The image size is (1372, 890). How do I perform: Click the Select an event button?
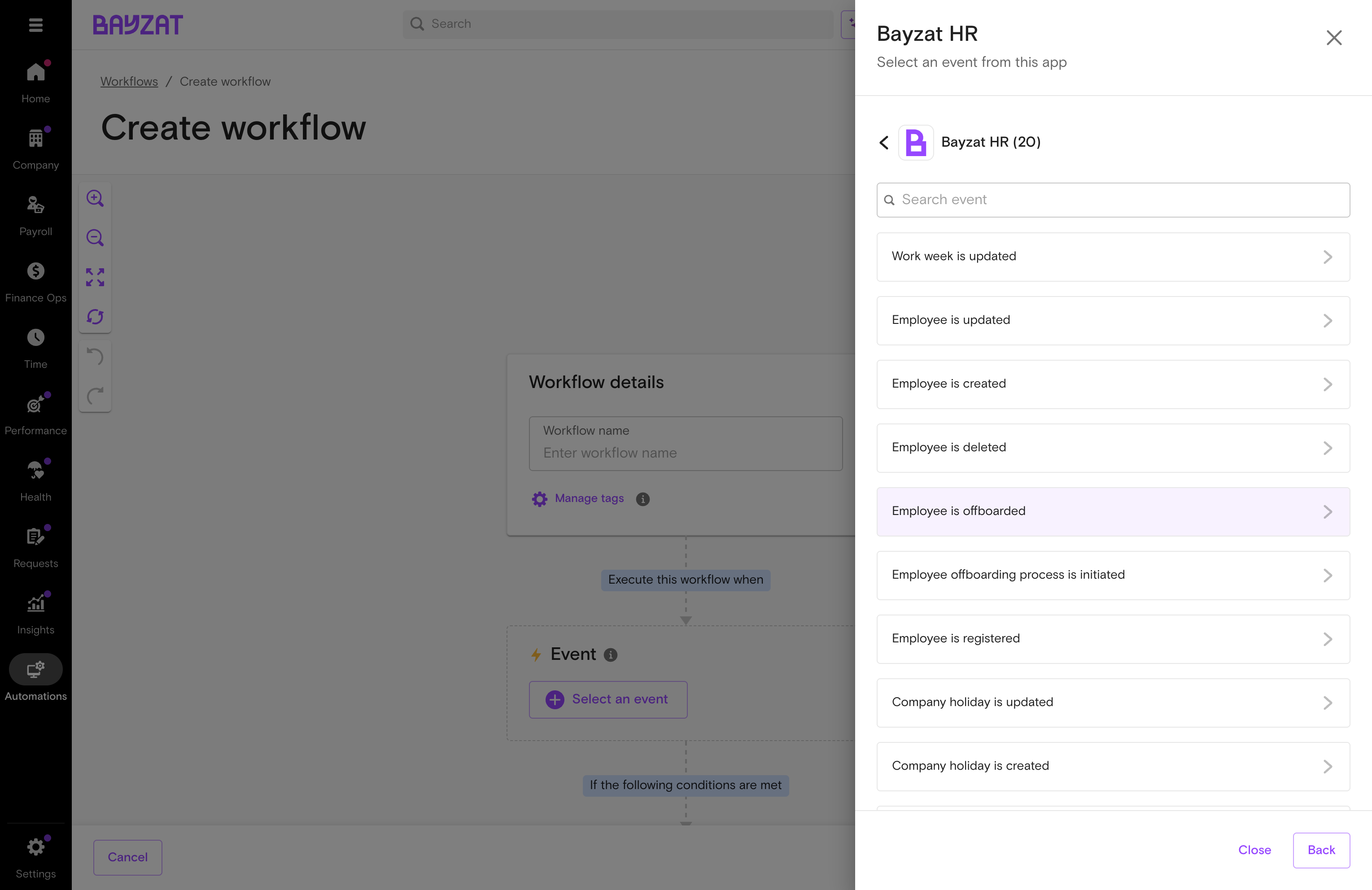607,700
